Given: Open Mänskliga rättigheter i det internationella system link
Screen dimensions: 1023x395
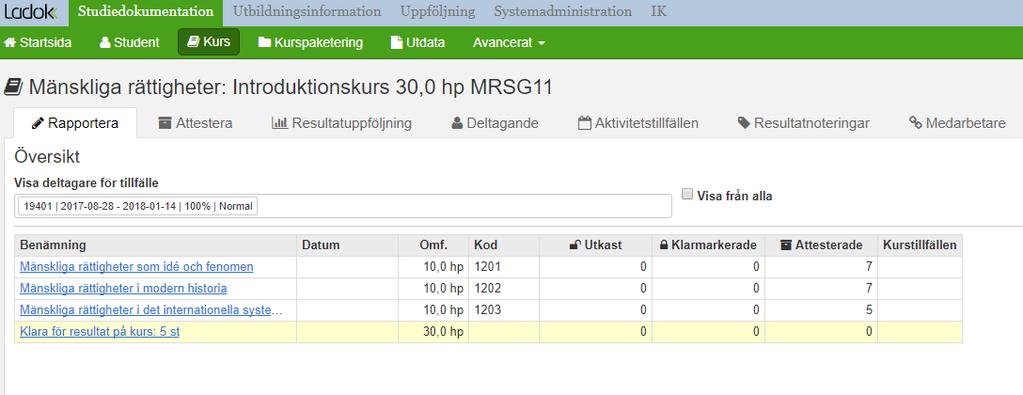Looking at the screenshot, I should pyautogui.click(x=151, y=309).
